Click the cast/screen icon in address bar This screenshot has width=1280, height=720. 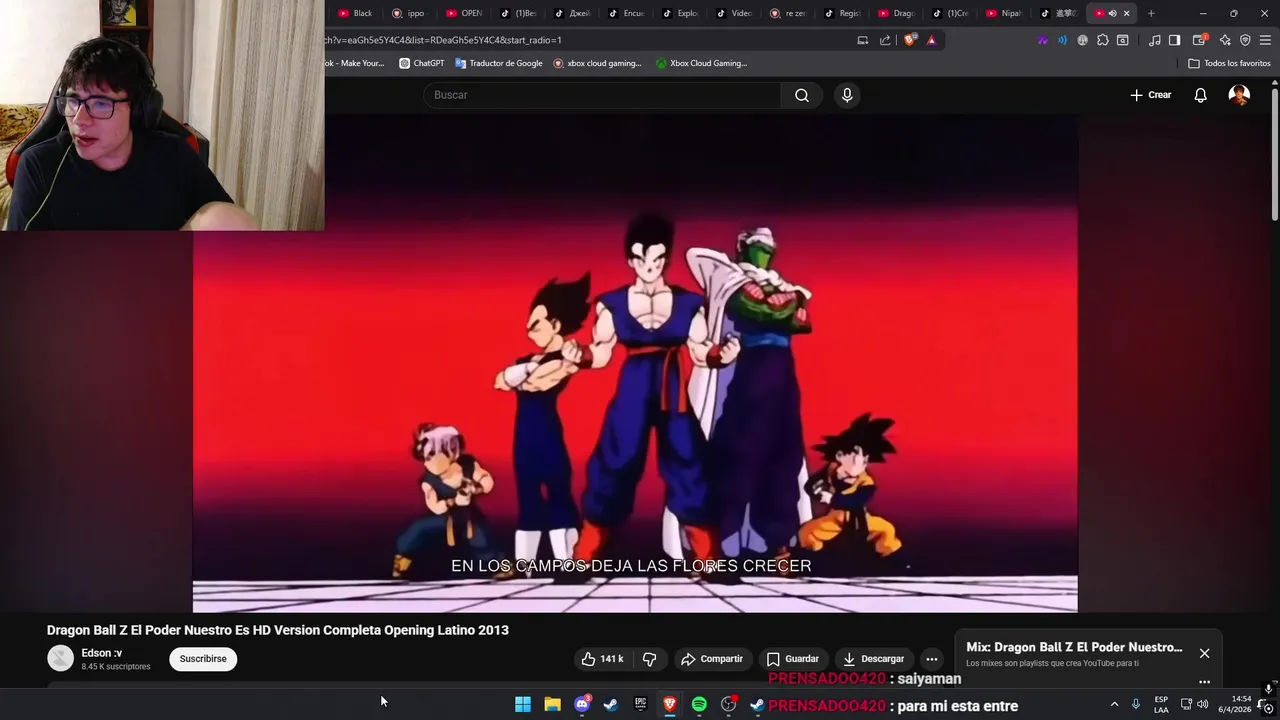(x=863, y=40)
